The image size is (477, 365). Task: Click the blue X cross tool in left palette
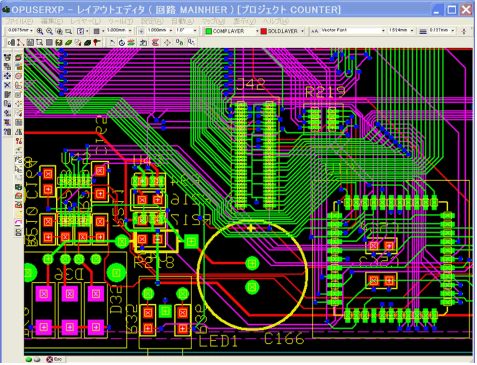click(x=7, y=85)
